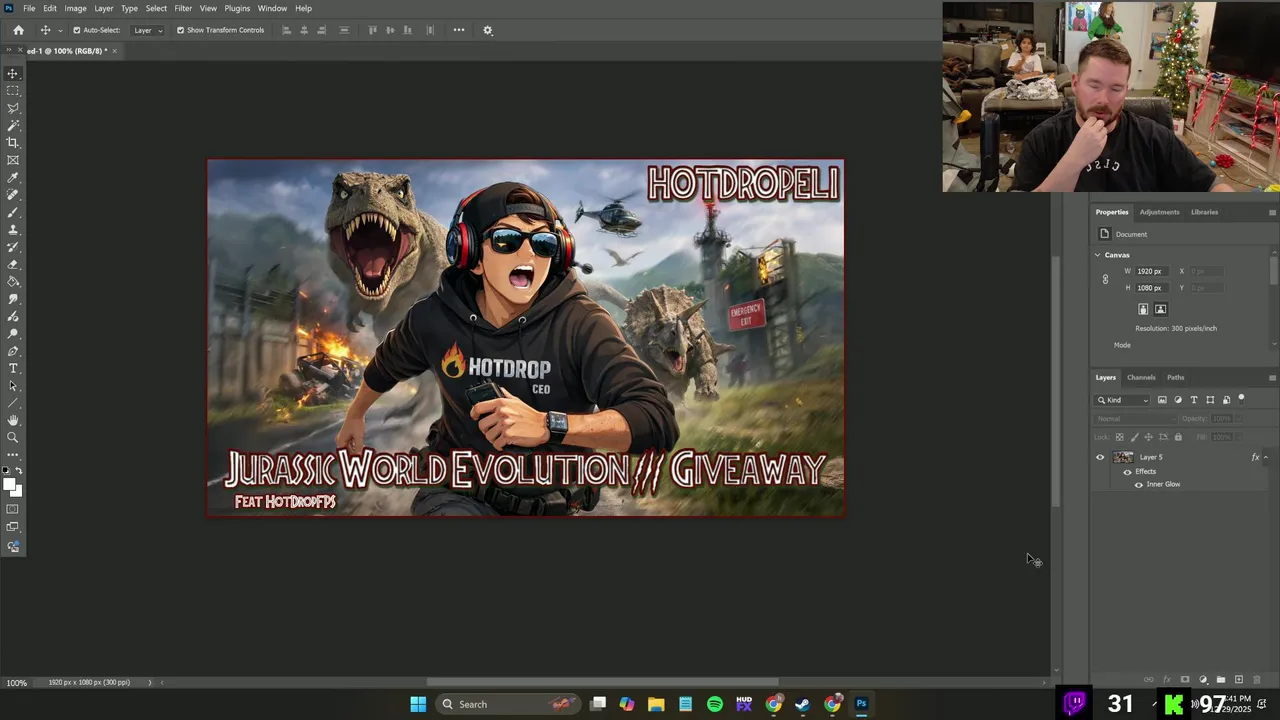This screenshot has height=720, width=1280.
Task: Open the options bar settings gear
Action: (488, 30)
